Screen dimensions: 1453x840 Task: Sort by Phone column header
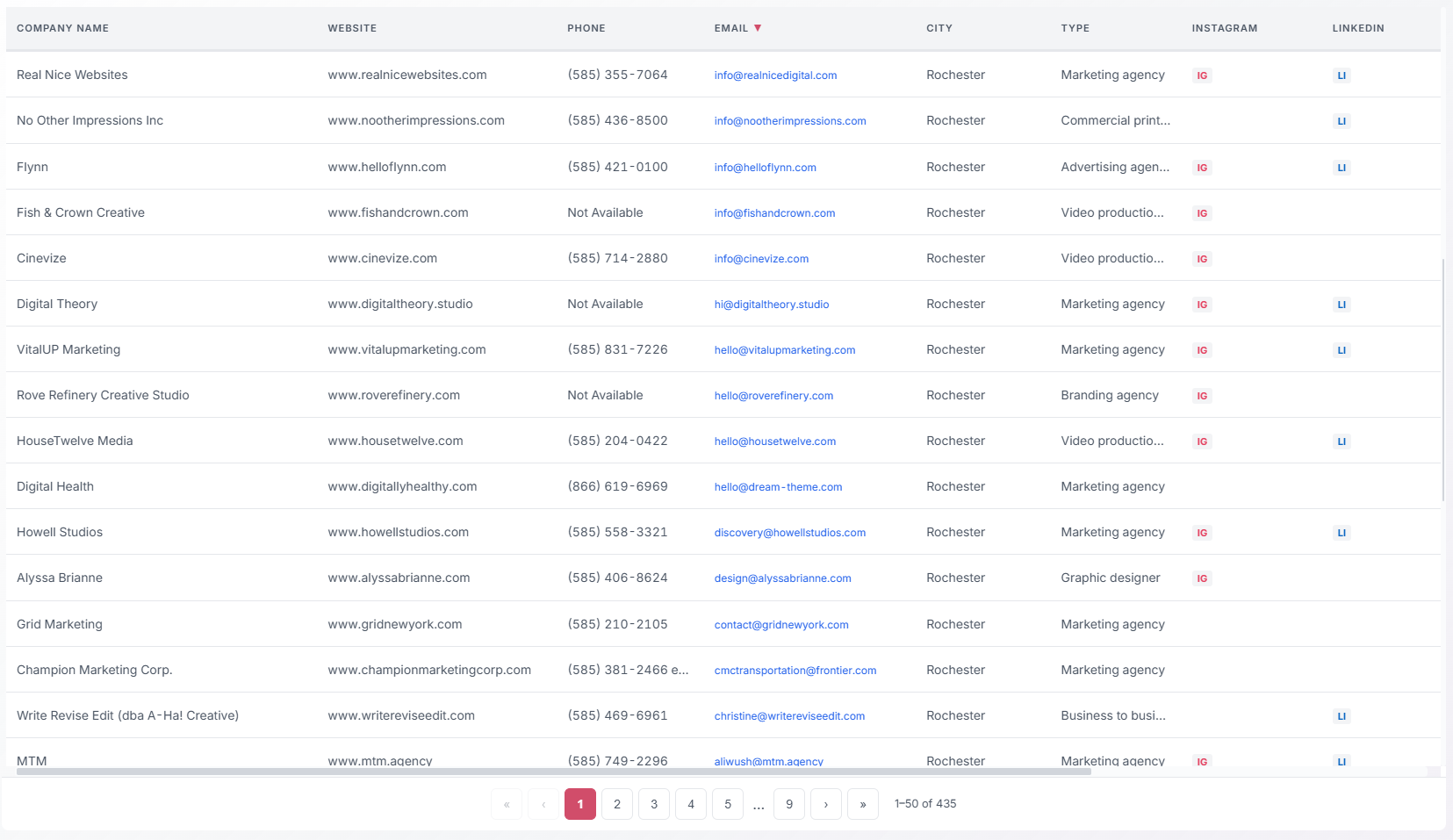[586, 28]
